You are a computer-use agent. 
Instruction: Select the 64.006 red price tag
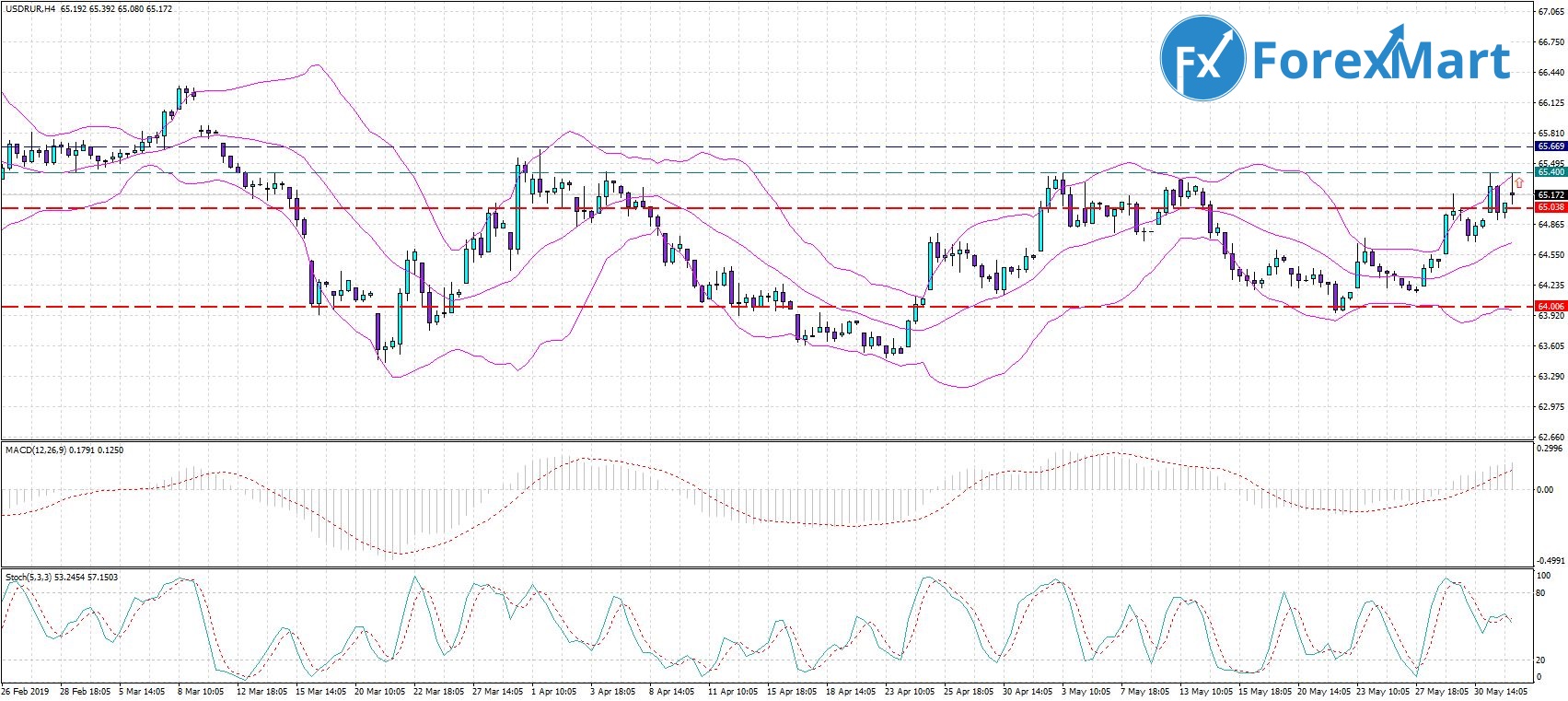[x=1551, y=306]
